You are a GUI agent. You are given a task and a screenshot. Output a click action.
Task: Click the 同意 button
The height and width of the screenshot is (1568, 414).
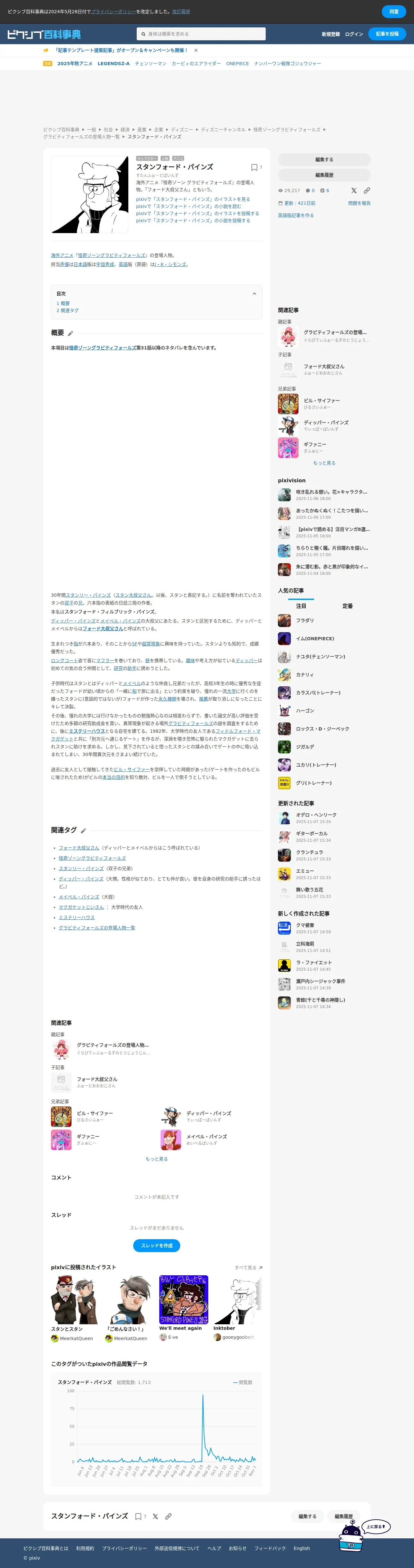[x=394, y=12]
